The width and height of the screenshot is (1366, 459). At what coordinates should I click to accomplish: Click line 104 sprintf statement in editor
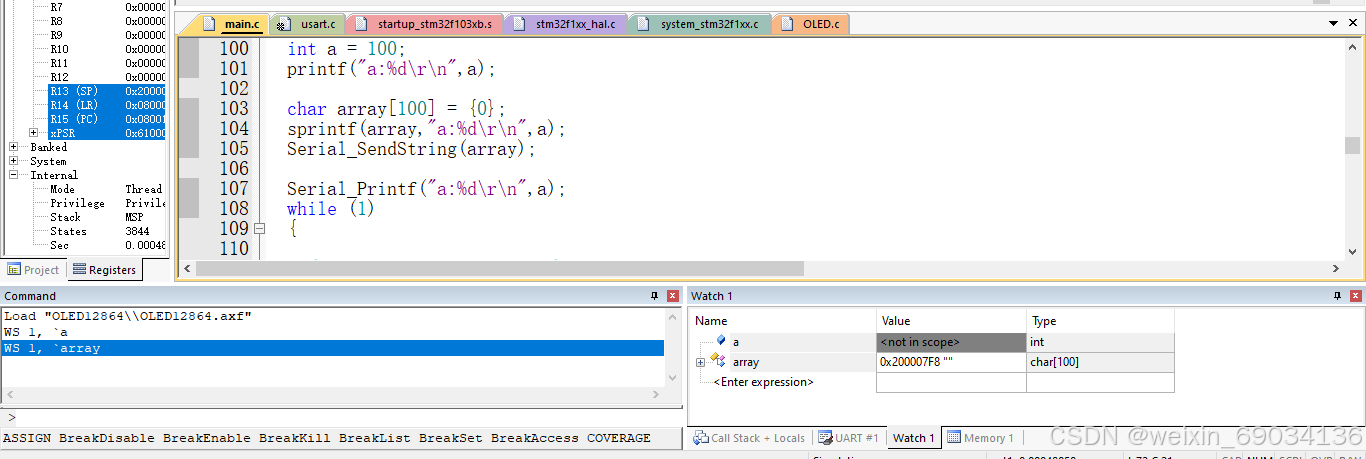tap(426, 128)
